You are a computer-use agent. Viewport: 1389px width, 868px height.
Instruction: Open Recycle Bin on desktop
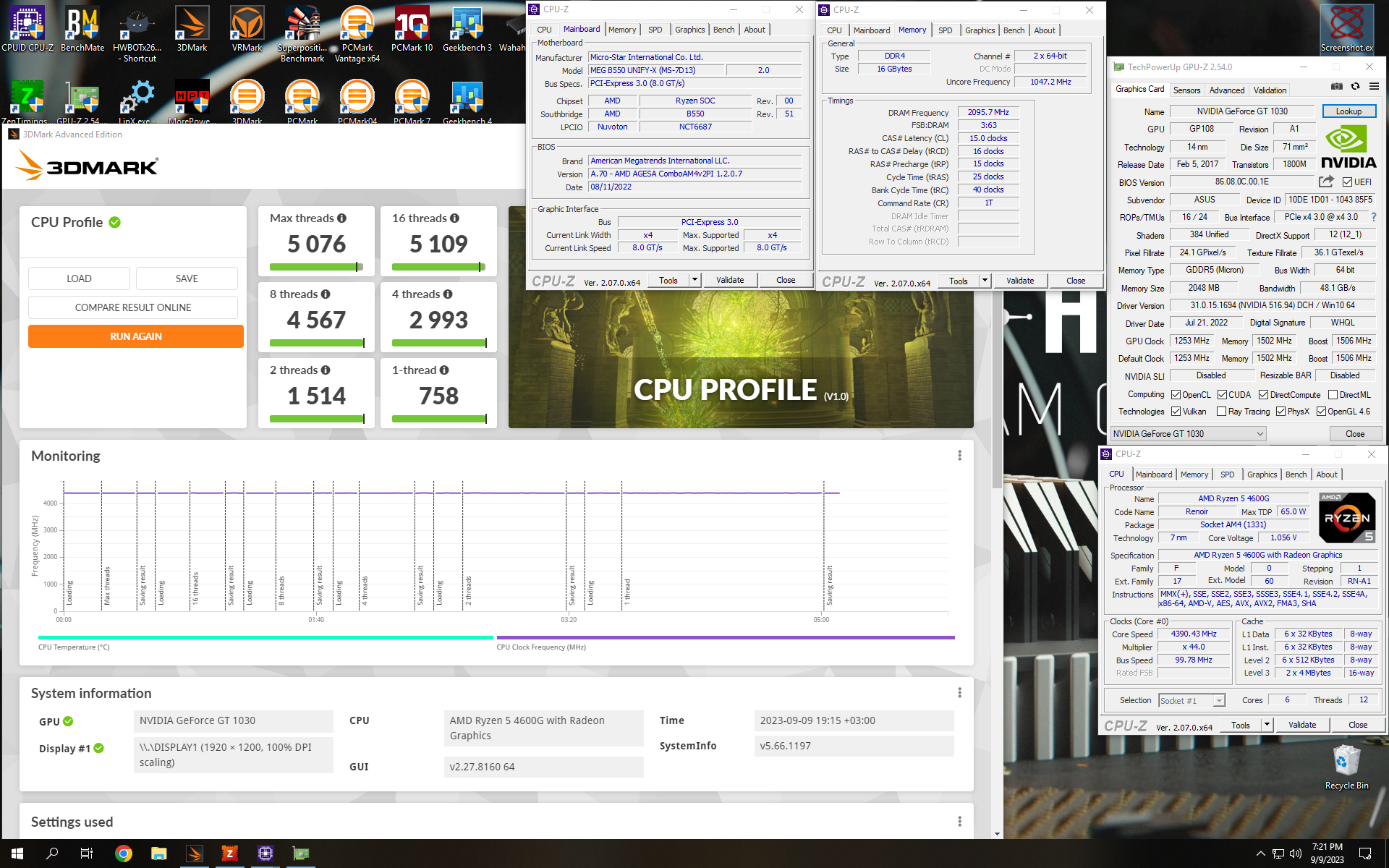pos(1346,767)
